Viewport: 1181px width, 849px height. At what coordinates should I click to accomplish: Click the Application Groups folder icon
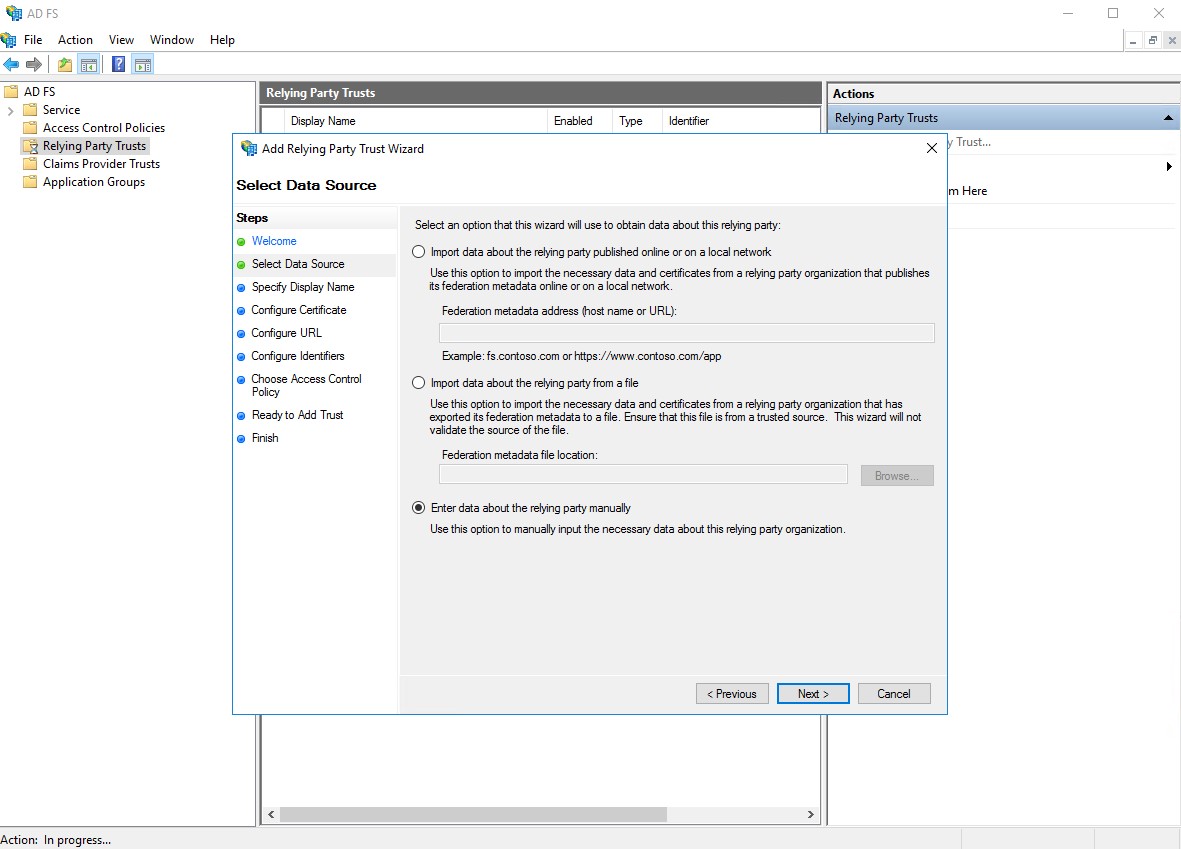tap(30, 182)
